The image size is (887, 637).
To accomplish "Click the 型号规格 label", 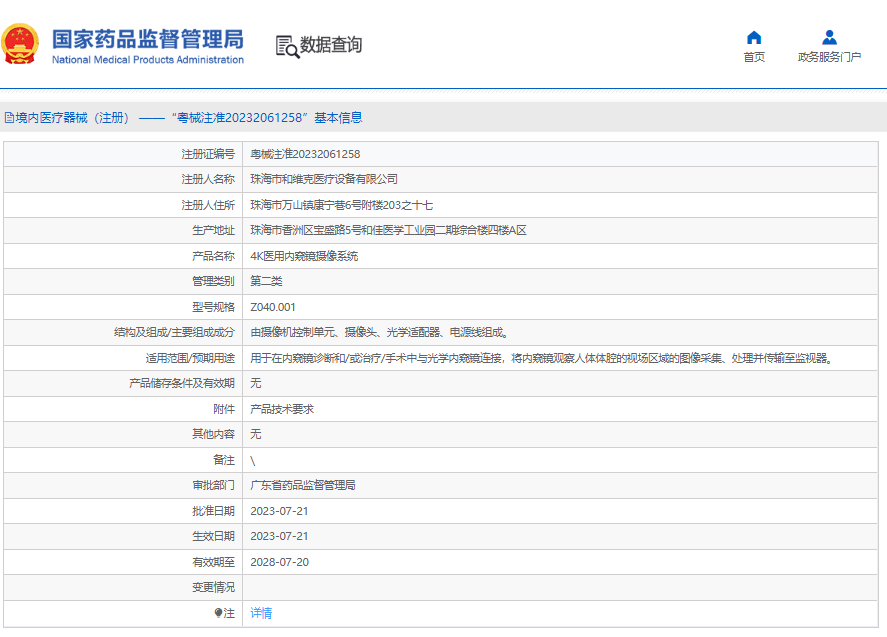I will (213, 307).
